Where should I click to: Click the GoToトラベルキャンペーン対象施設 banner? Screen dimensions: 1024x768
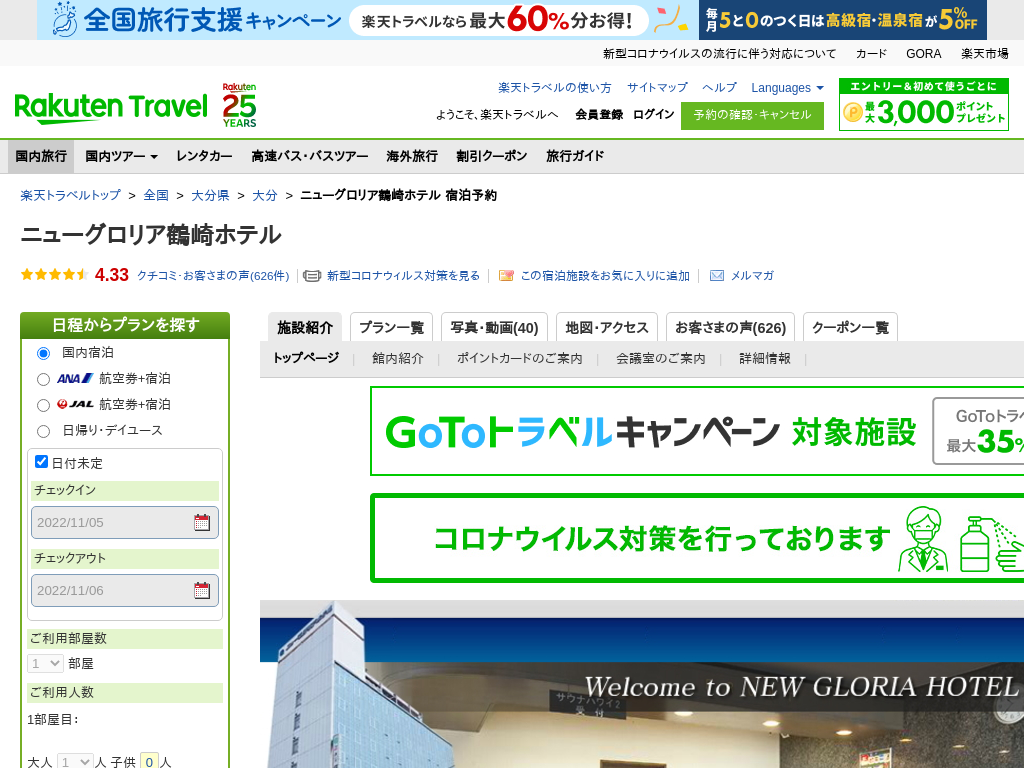[x=697, y=431]
